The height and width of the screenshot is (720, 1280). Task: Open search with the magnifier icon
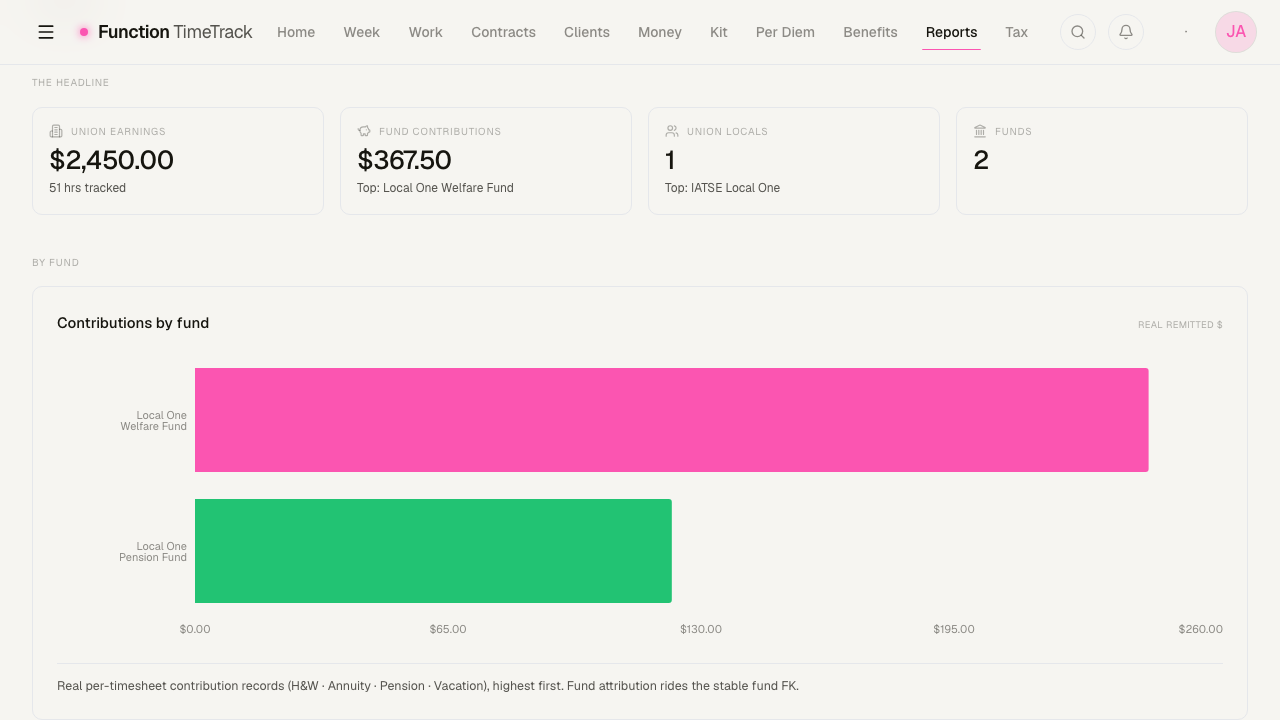point(1078,32)
